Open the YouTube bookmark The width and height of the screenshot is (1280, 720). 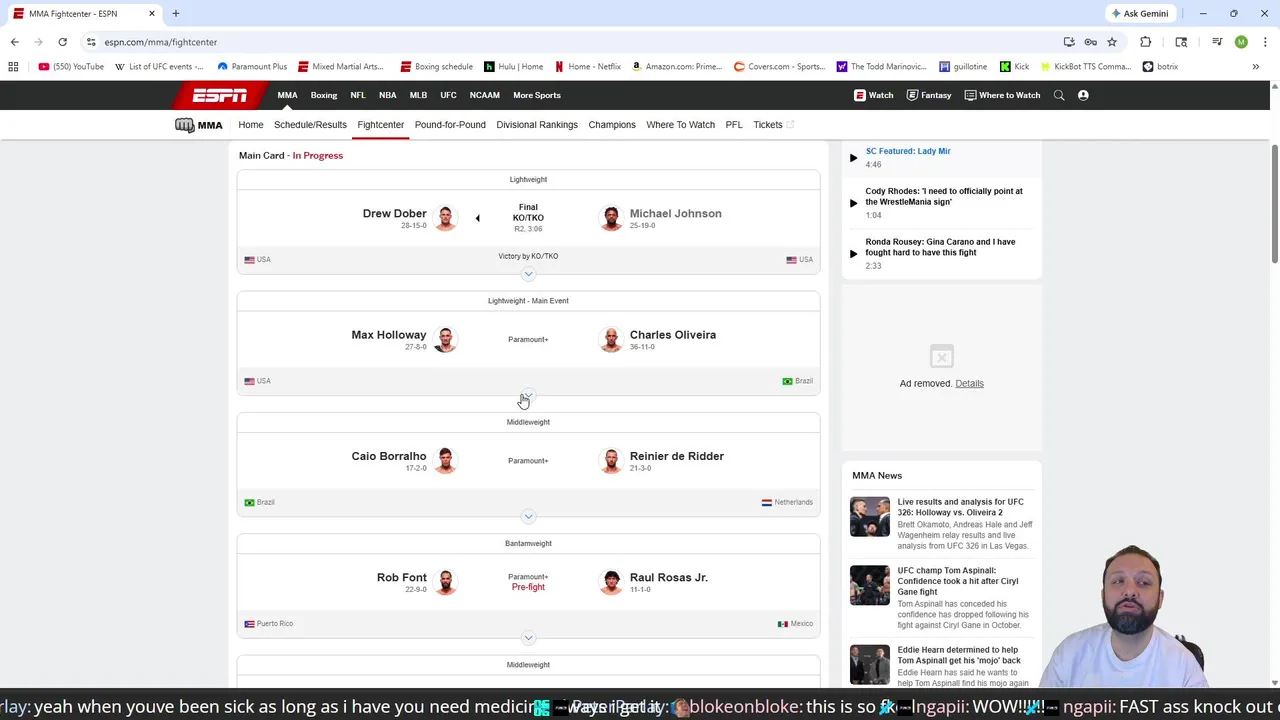point(71,67)
